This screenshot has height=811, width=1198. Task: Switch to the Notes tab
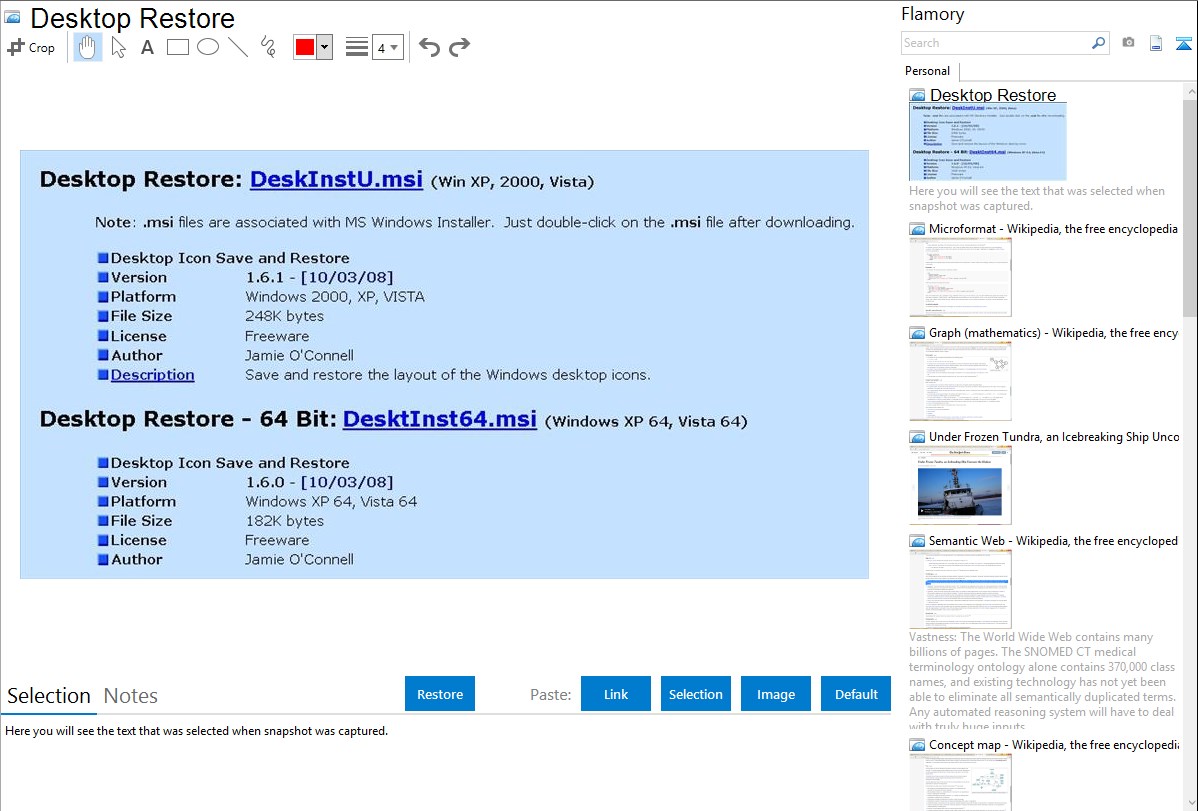[x=131, y=696]
